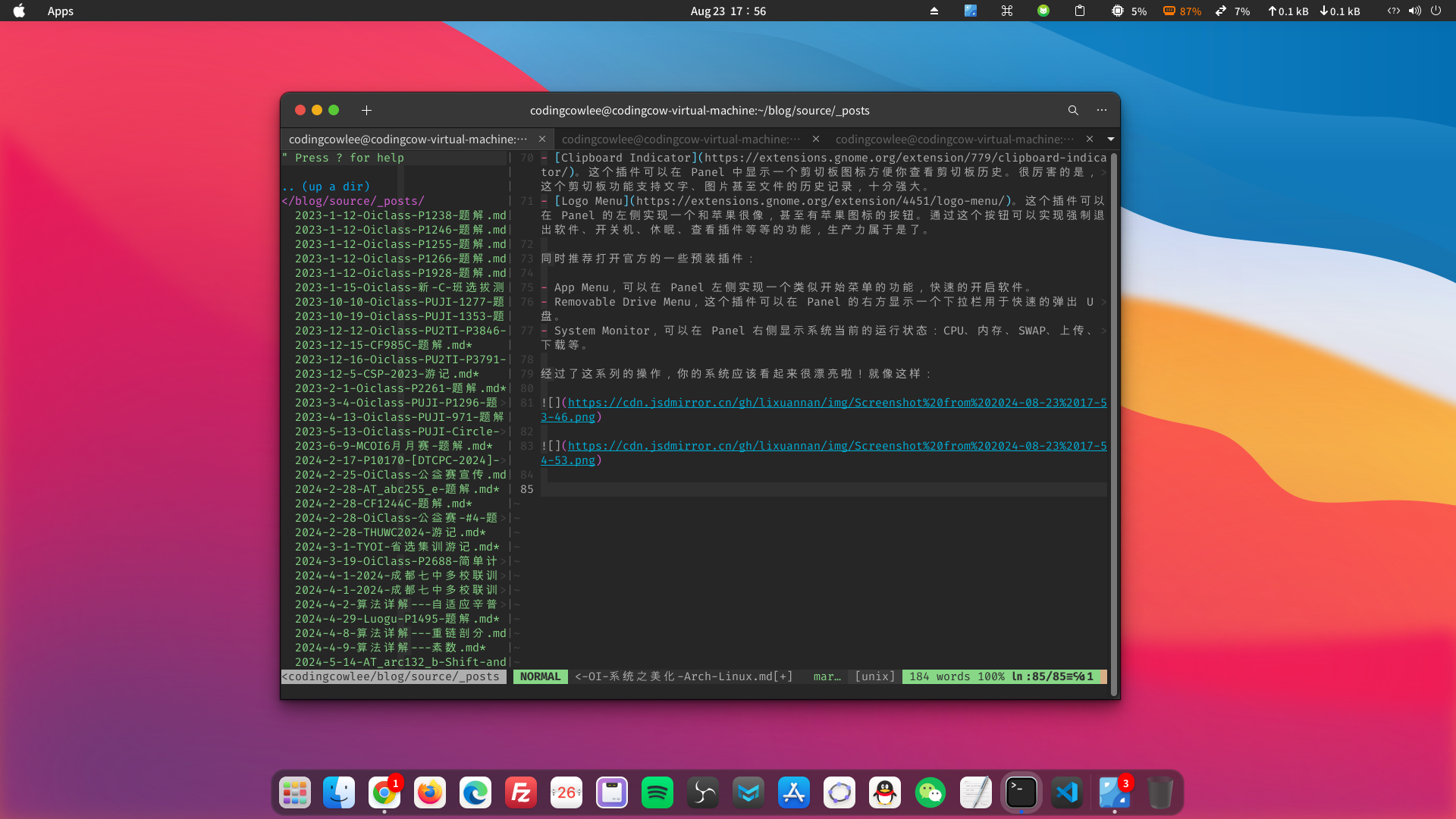1456x819 pixels.
Task: Click the eject icon in the menu bar
Action: (x=934, y=11)
